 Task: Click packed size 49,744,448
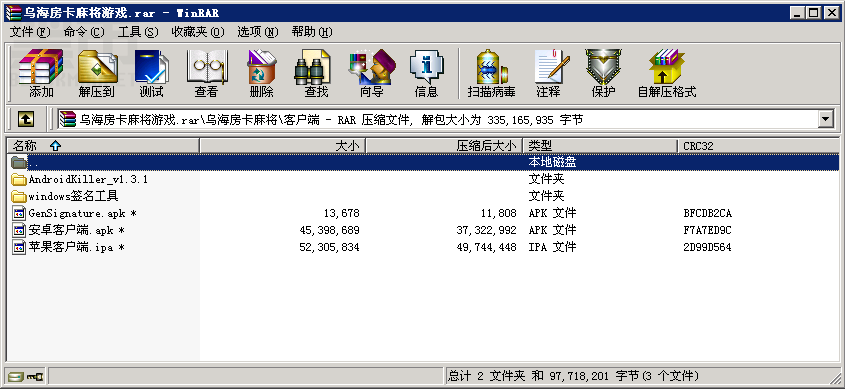(x=486, y=248)
